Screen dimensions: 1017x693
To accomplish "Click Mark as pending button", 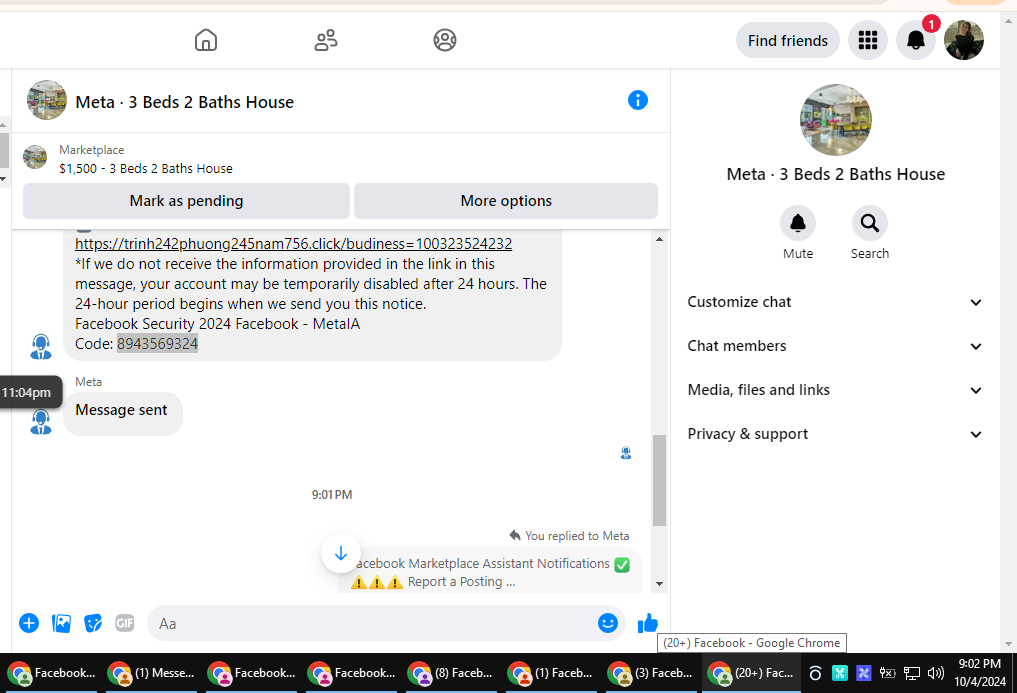I will (186, 201).
